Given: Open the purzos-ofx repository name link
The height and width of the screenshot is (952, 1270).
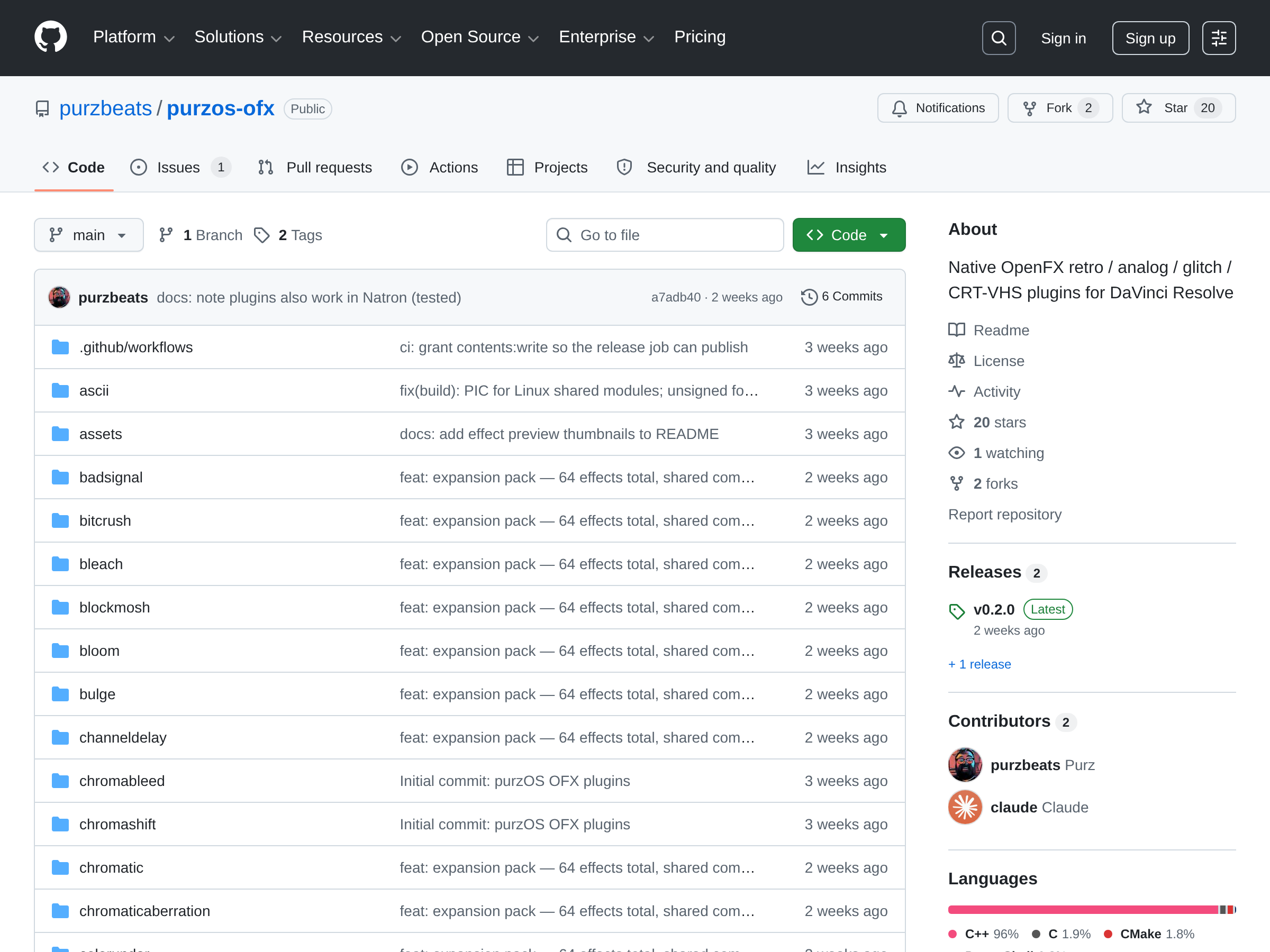Looking at the screenshot, I should pos(221,108).
